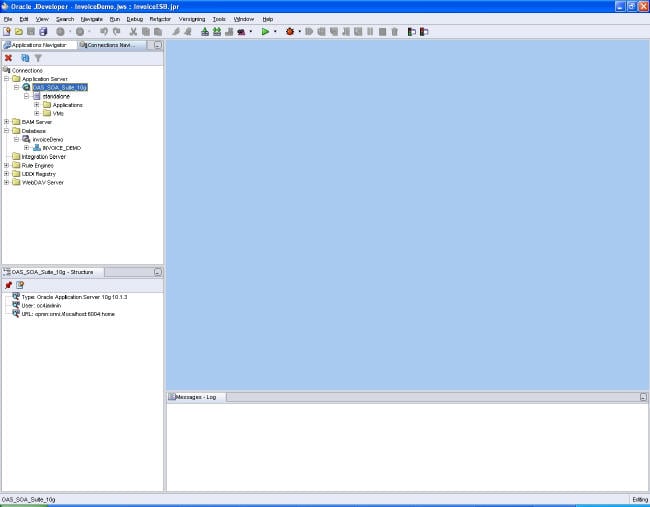This screenshot has height=507, width=650.
Task: Click the Open folder toolbar icon
Action: pyautogui.click(x=19, y=32)
